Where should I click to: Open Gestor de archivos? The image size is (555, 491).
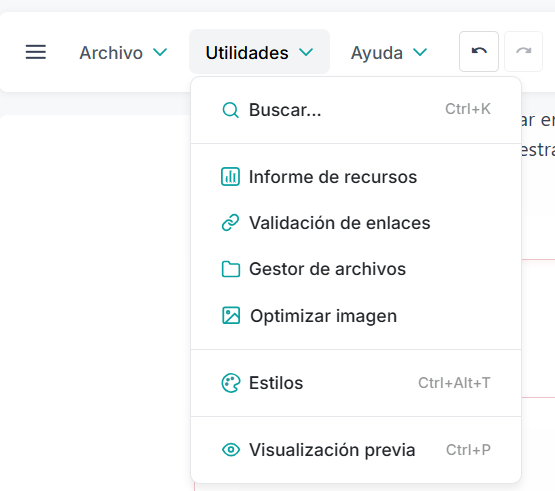(356, 269)
